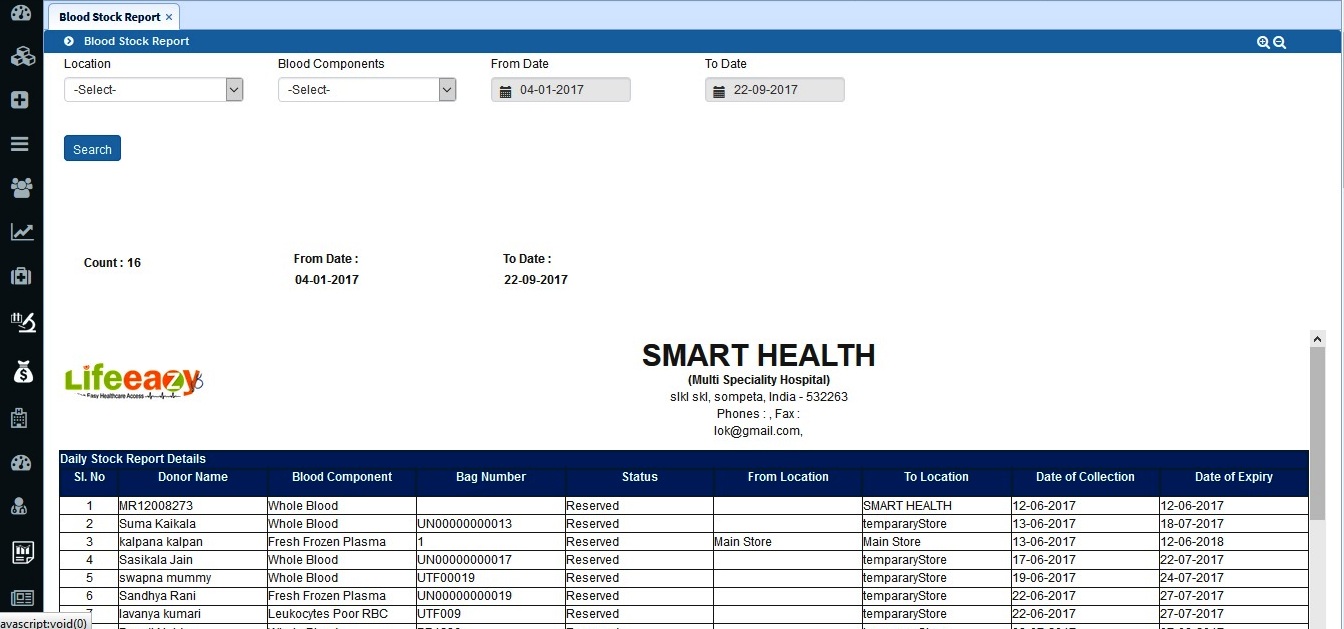The image size is (1344, 629).
Task: Click the hamburger list icon in sidebar
Action: 21,143
